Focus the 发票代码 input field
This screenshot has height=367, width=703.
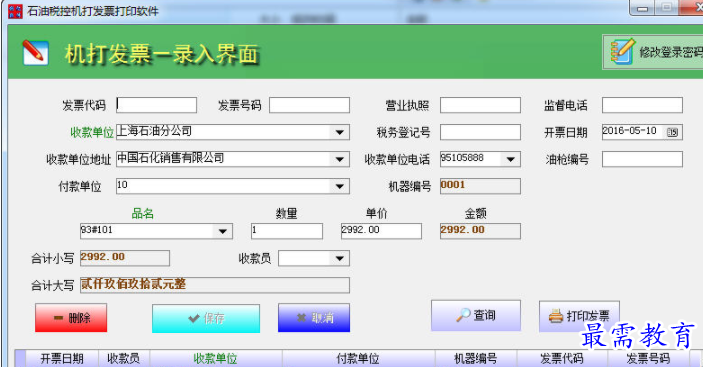click(156, 105)
